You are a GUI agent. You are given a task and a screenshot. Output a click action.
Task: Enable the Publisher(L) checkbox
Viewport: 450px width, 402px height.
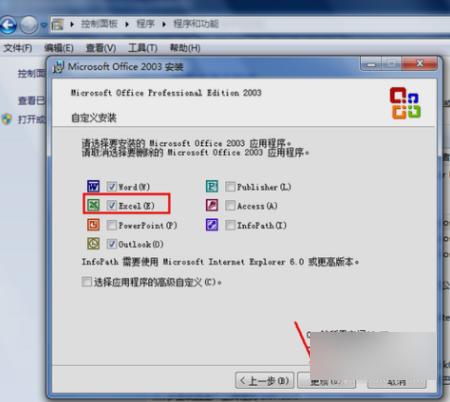(230, 187)
